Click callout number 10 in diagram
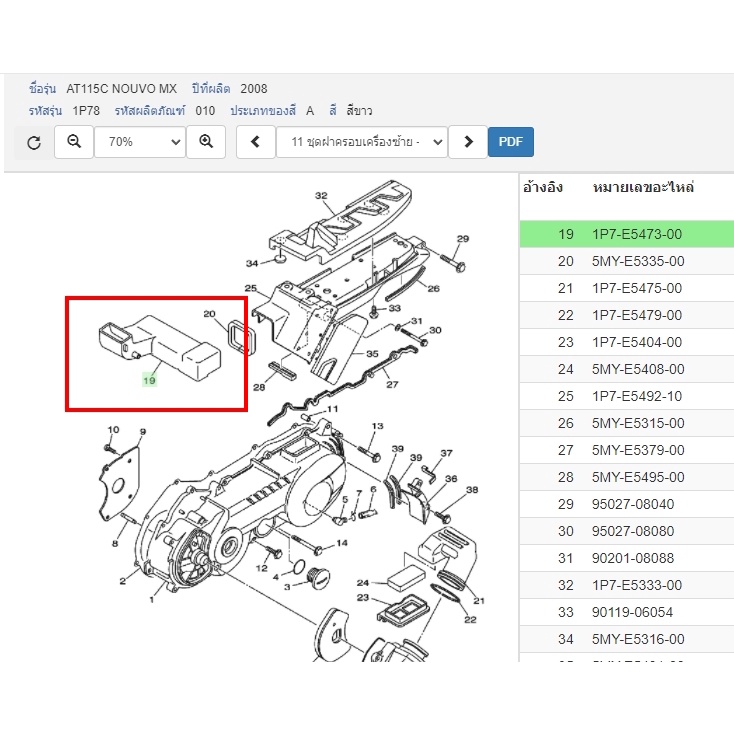 tap(113, 429)
